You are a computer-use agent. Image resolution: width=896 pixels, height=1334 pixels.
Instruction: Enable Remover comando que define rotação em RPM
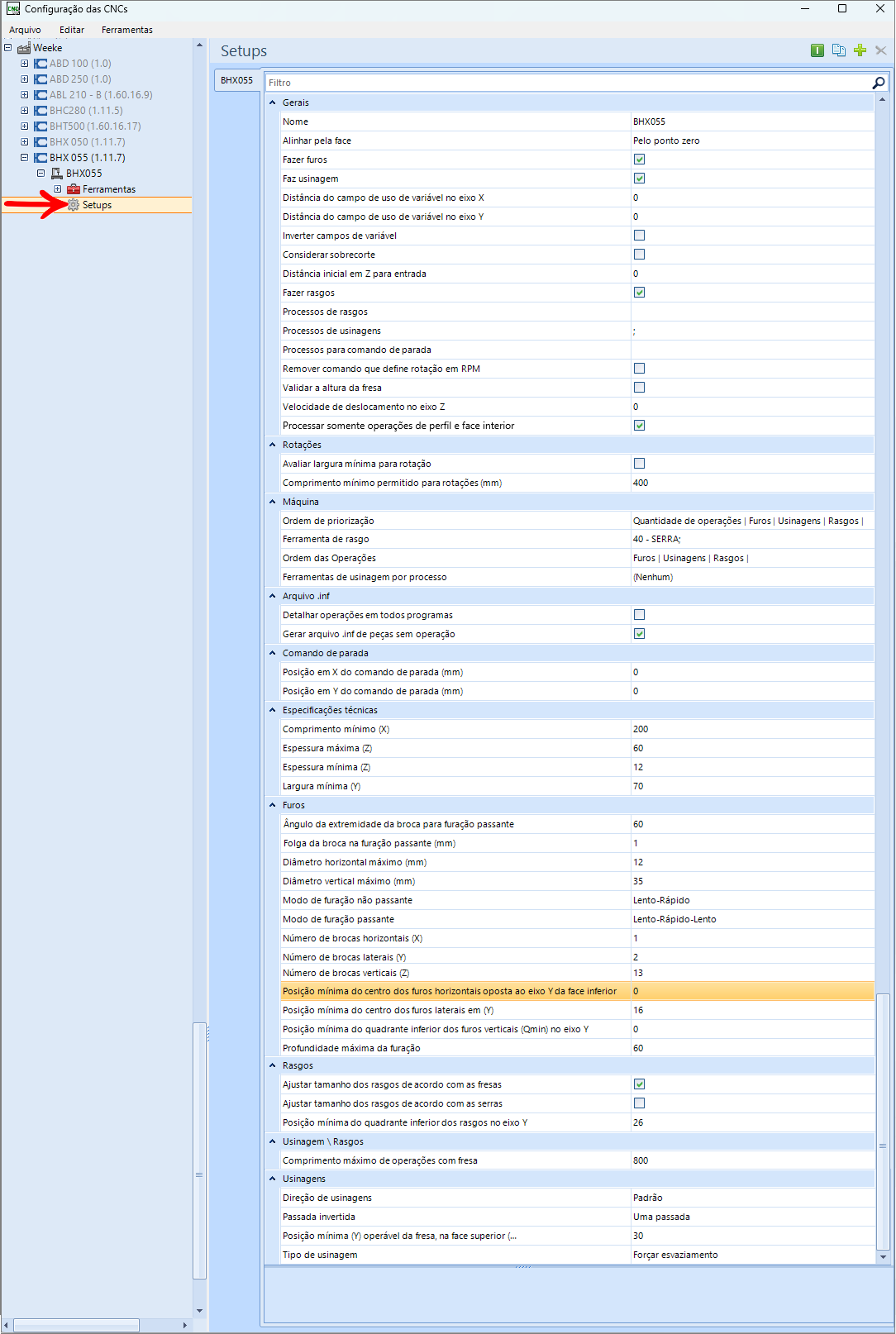(x=639, y=369)
